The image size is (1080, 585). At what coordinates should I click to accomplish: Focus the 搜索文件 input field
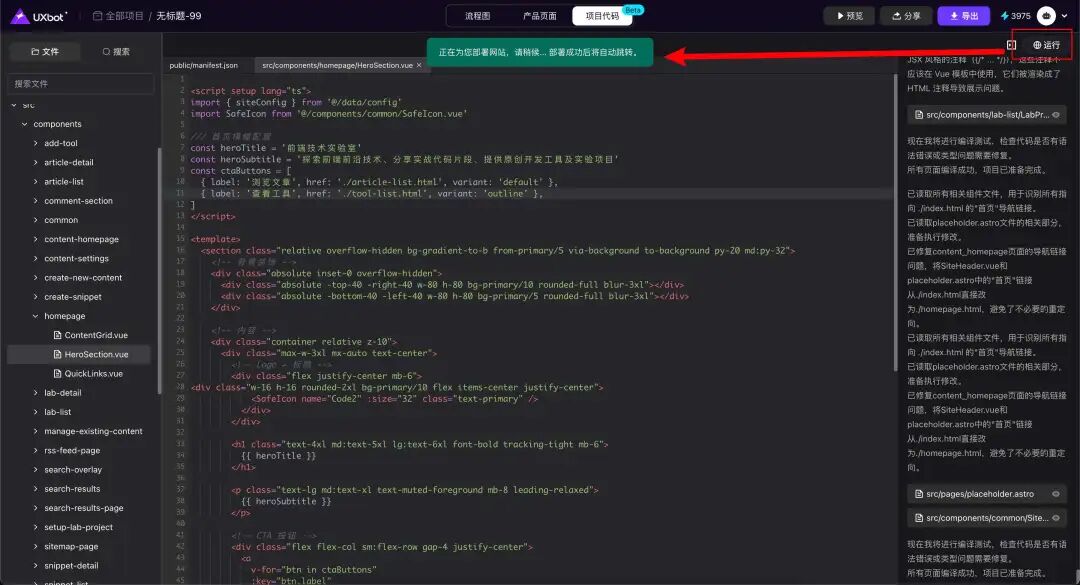pyautogui.click(x=81, y=83)
